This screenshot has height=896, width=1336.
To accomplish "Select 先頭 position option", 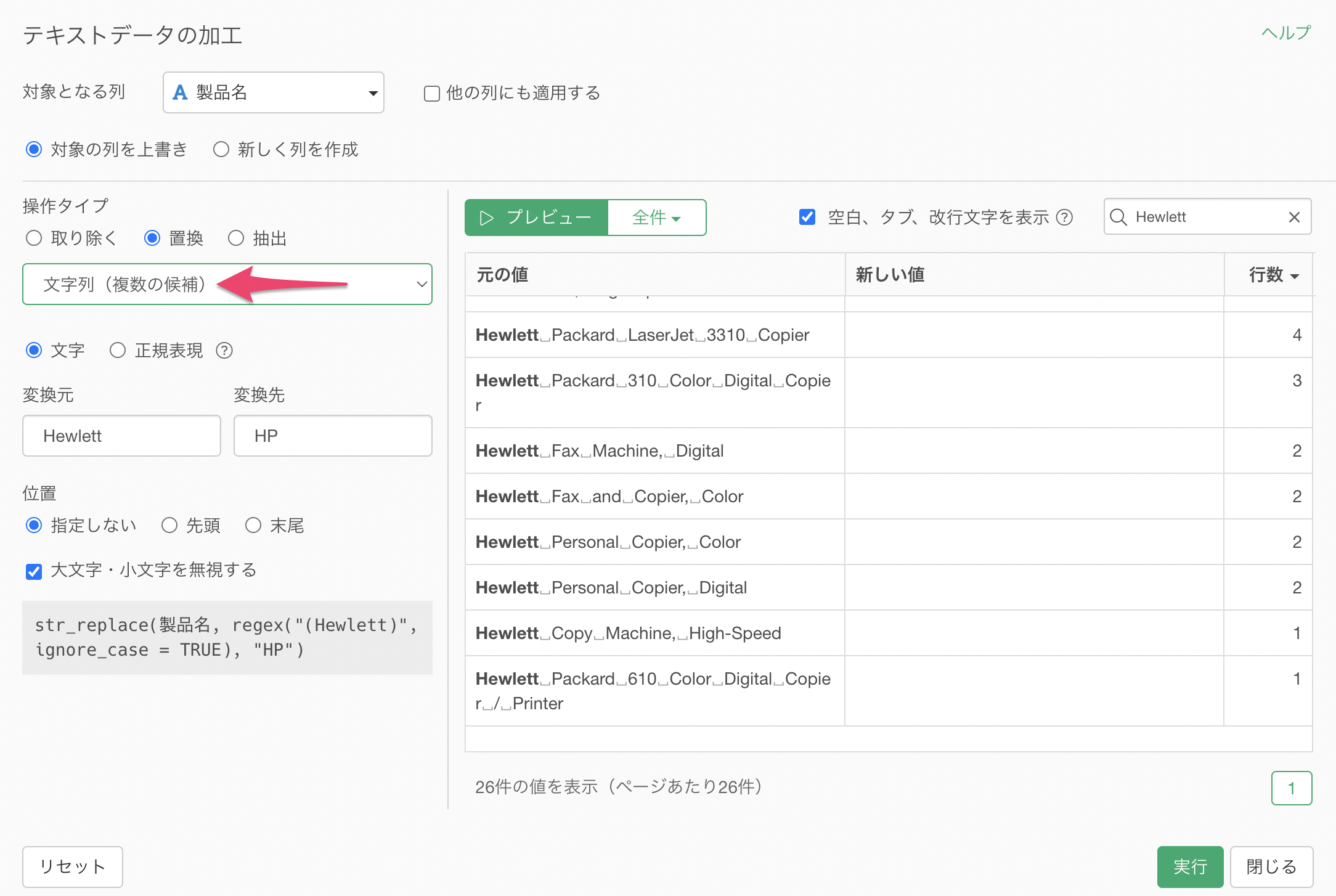I will click(169, 525).
